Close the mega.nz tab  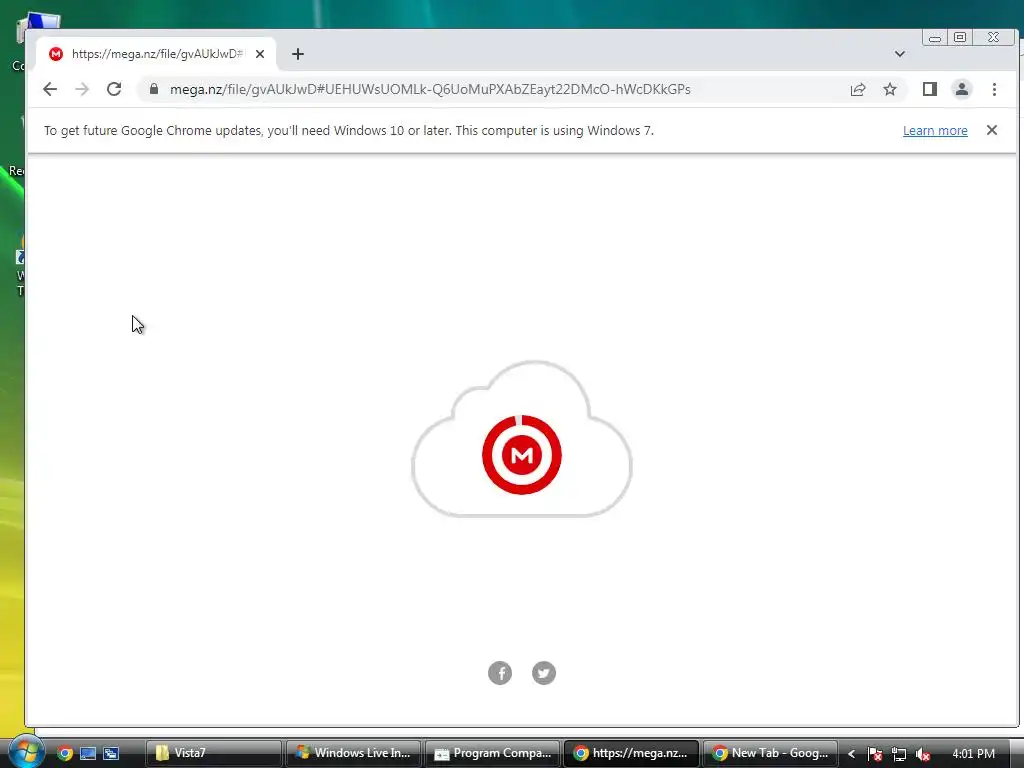click(x=260, y=54)
